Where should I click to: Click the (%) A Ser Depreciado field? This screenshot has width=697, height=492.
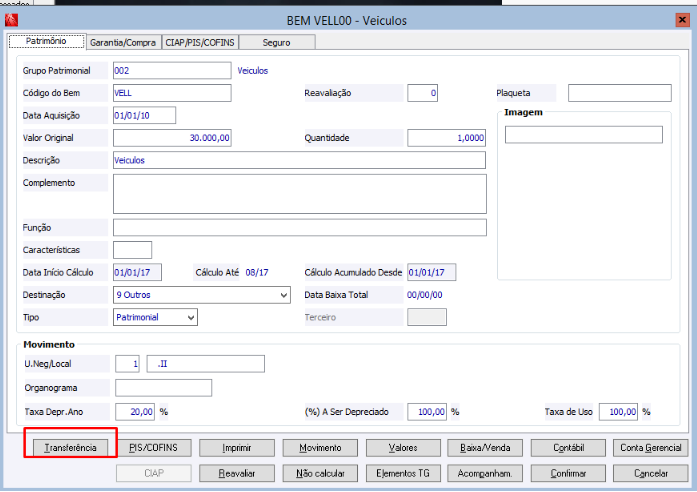427,412
